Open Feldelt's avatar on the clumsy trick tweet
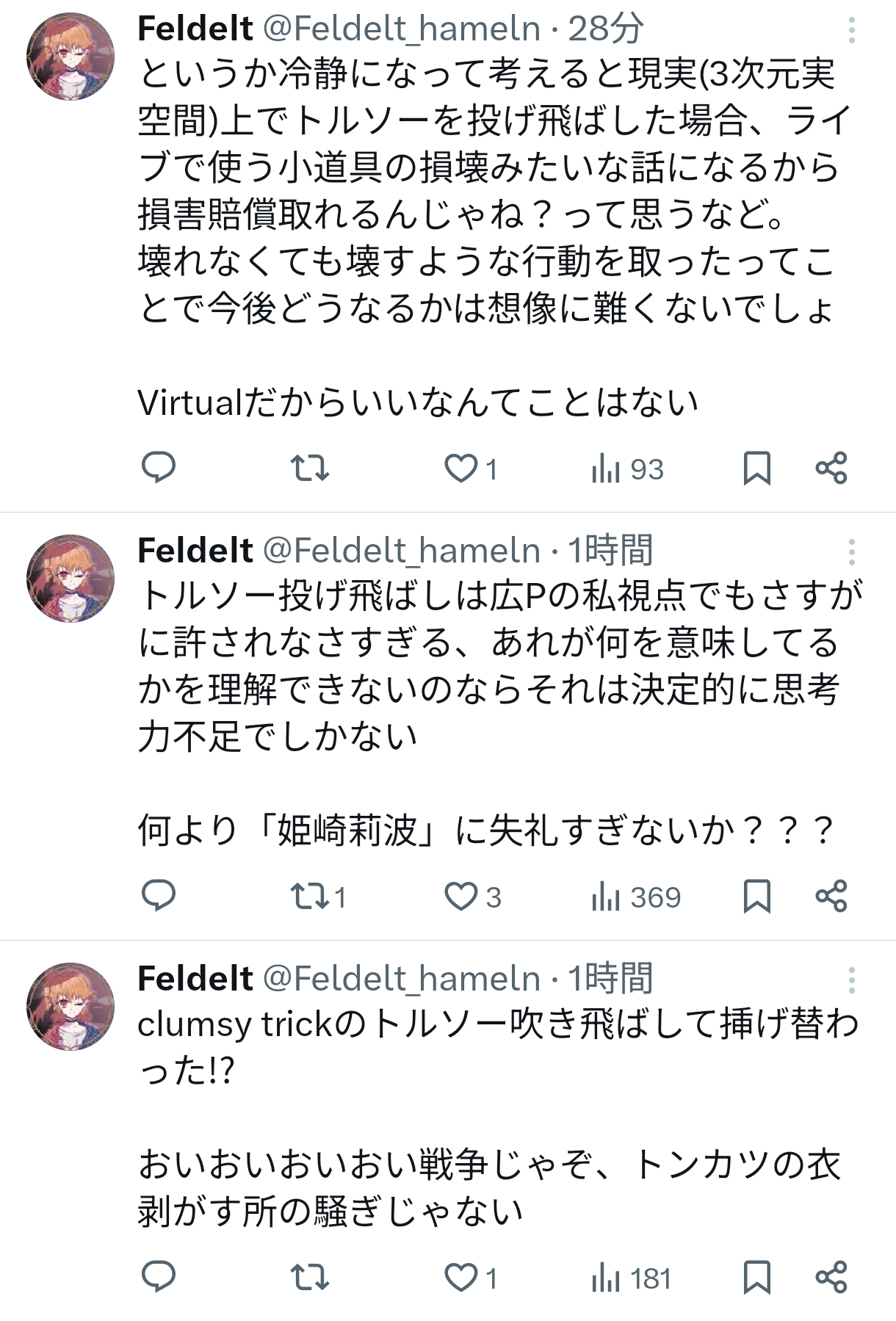The height and width of the screenshot is (1321, 896). pyautogui.click(x=71, y=1007)
